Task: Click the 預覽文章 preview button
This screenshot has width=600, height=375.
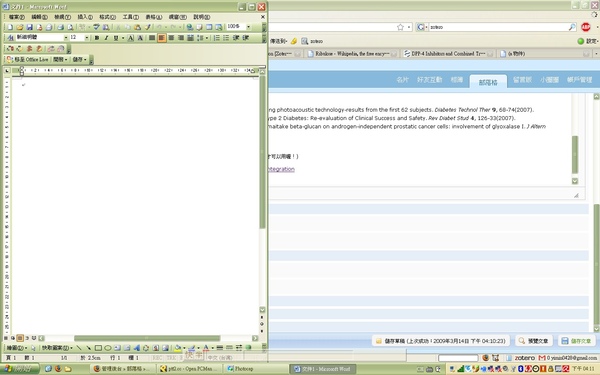Action: 534,341
